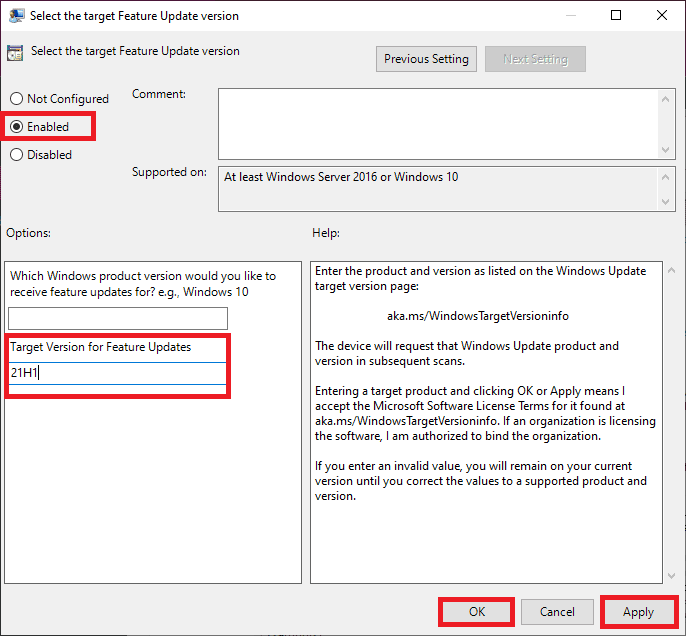The width and height of the screenshot is (686, 636).
Task: Click the Comment: label
Action: pyautogui.click(x=159, y=94)
